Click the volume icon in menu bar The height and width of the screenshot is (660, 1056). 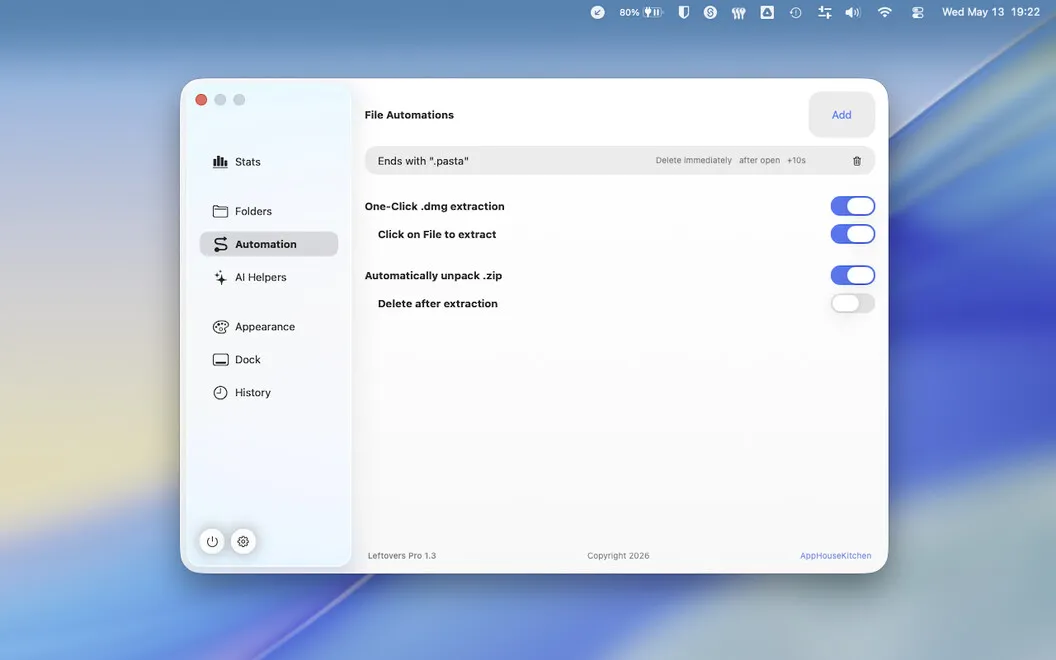tap(853, 12)
